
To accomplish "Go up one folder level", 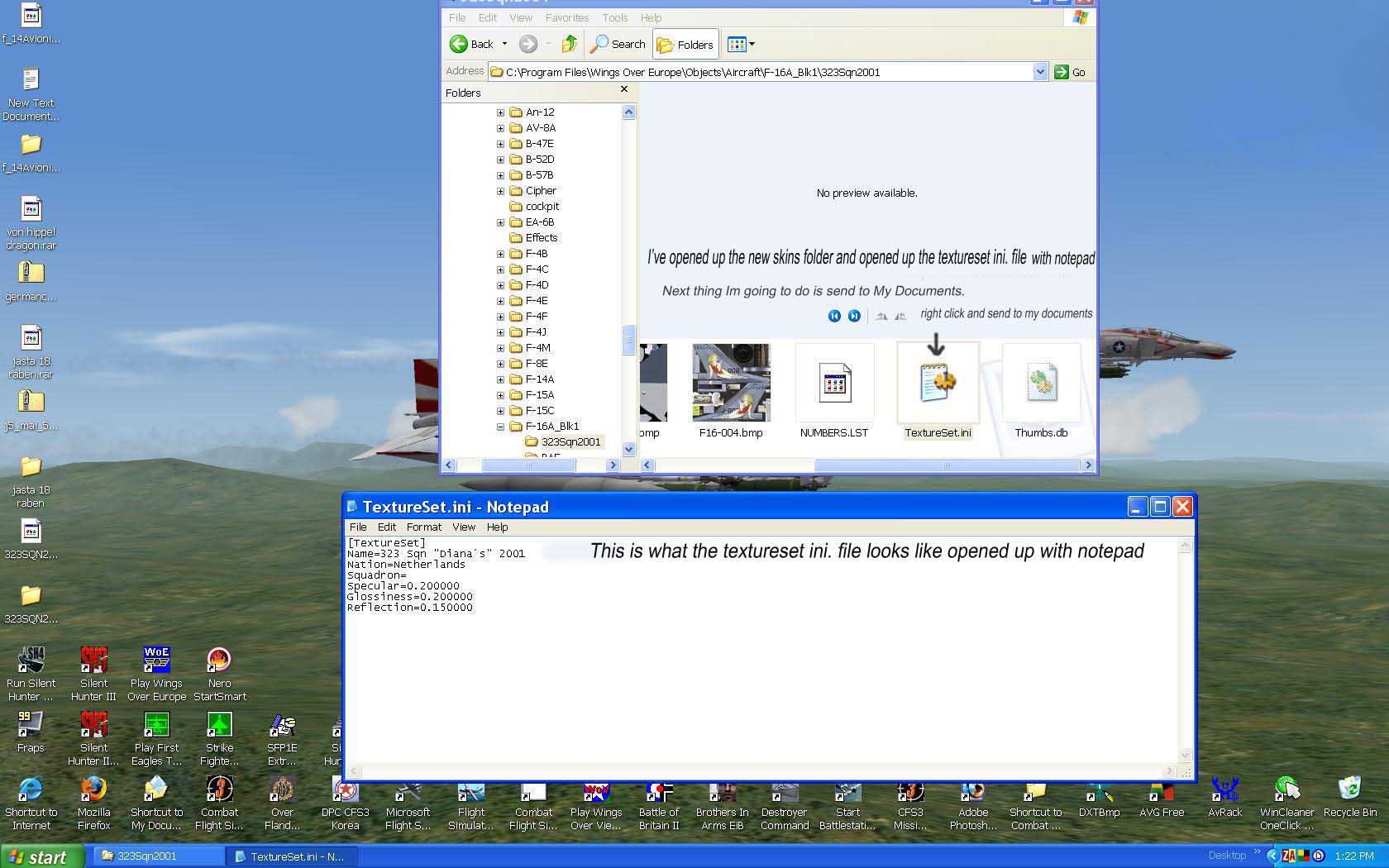I will pos(569,45).
